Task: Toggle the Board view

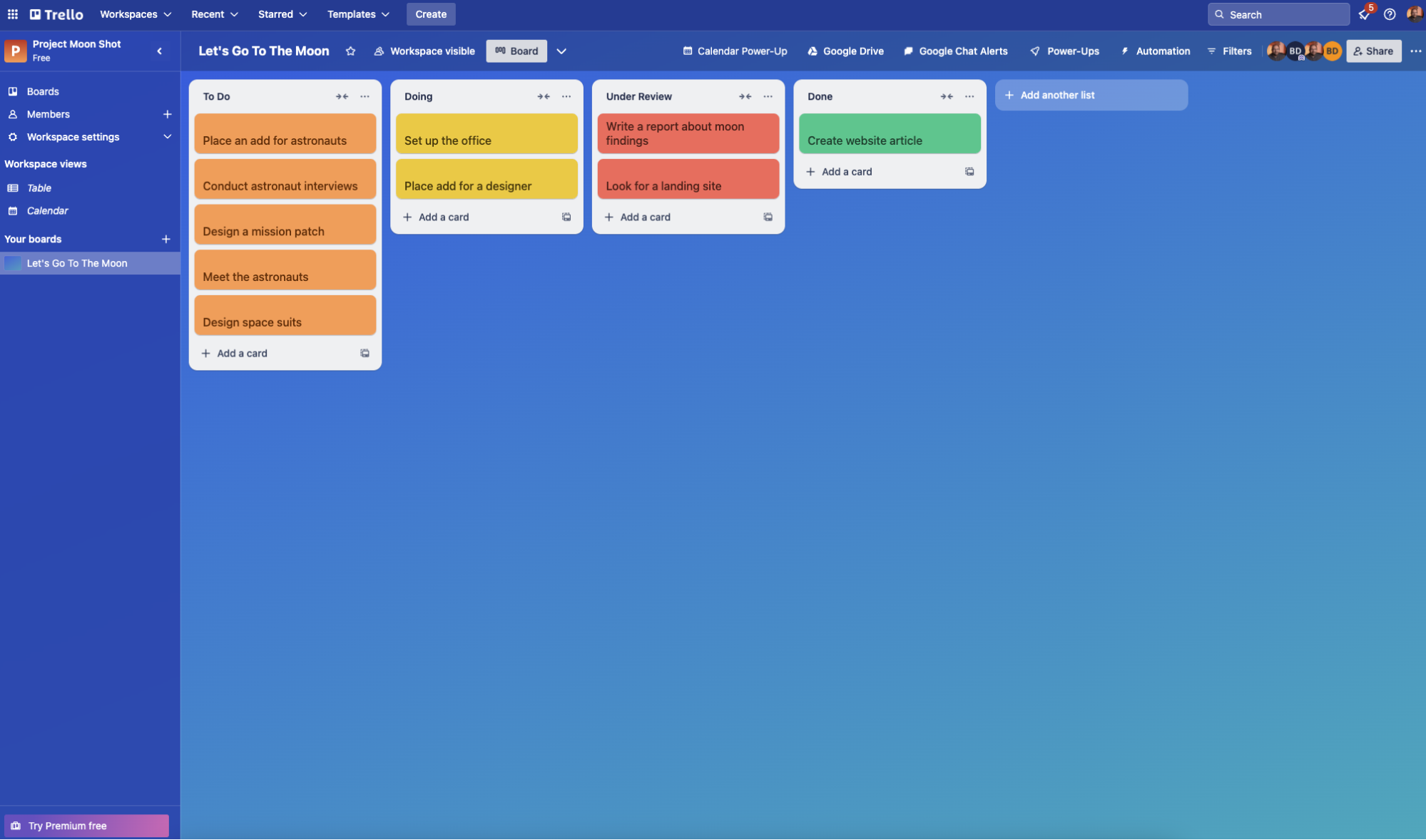Action: coord(516,51)
